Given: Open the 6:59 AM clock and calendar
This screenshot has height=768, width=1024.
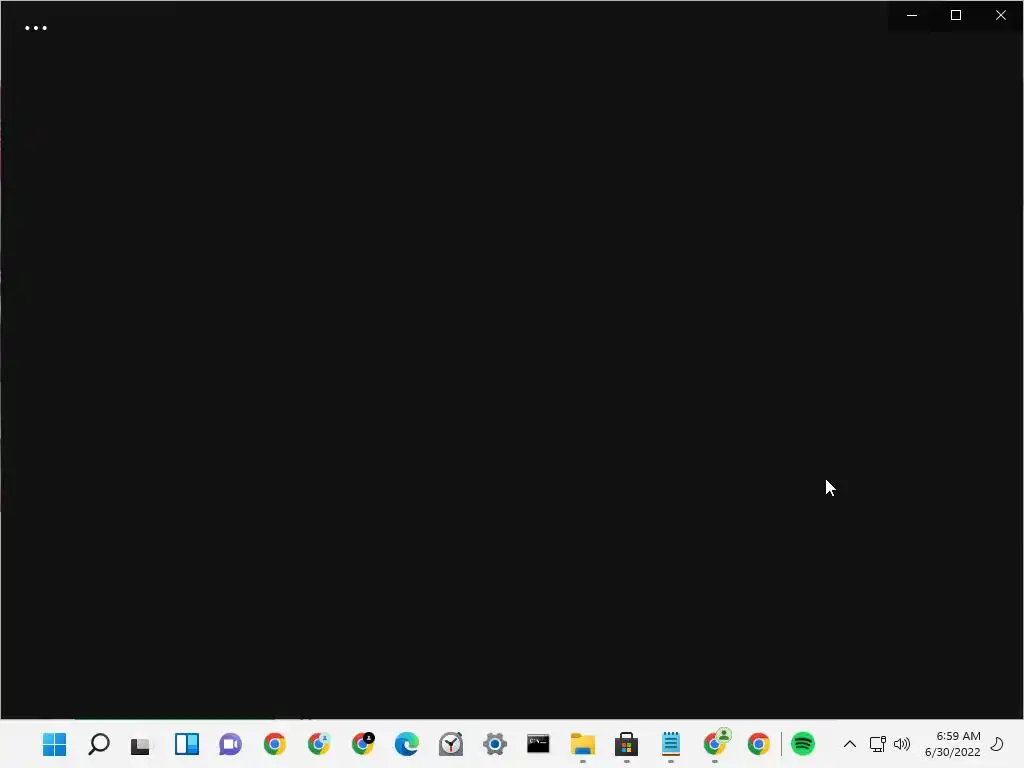Looking at the screenshot, I should point(952,744).
